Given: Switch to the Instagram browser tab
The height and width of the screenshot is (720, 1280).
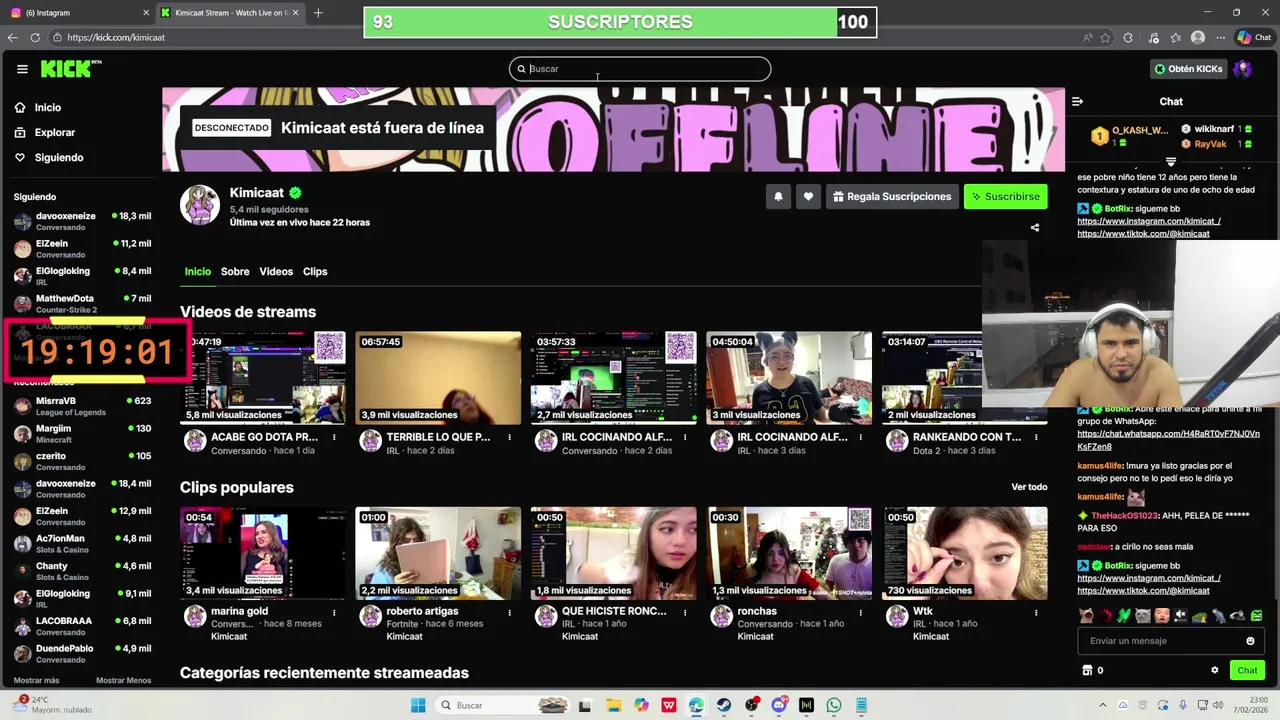Looking at the screenshot, I should coord(77,13).
